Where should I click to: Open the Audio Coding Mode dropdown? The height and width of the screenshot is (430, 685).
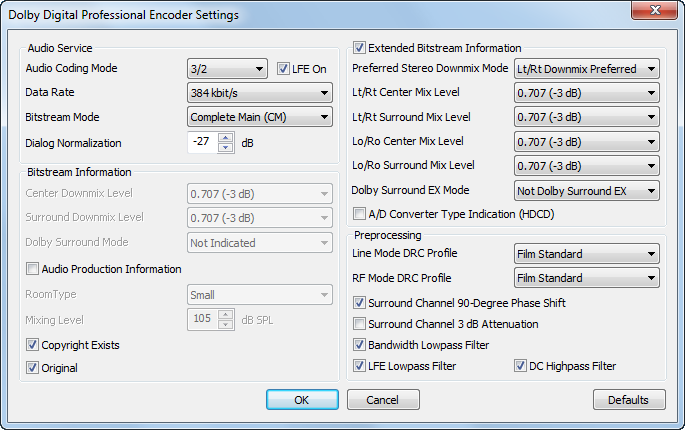(227, 69)
